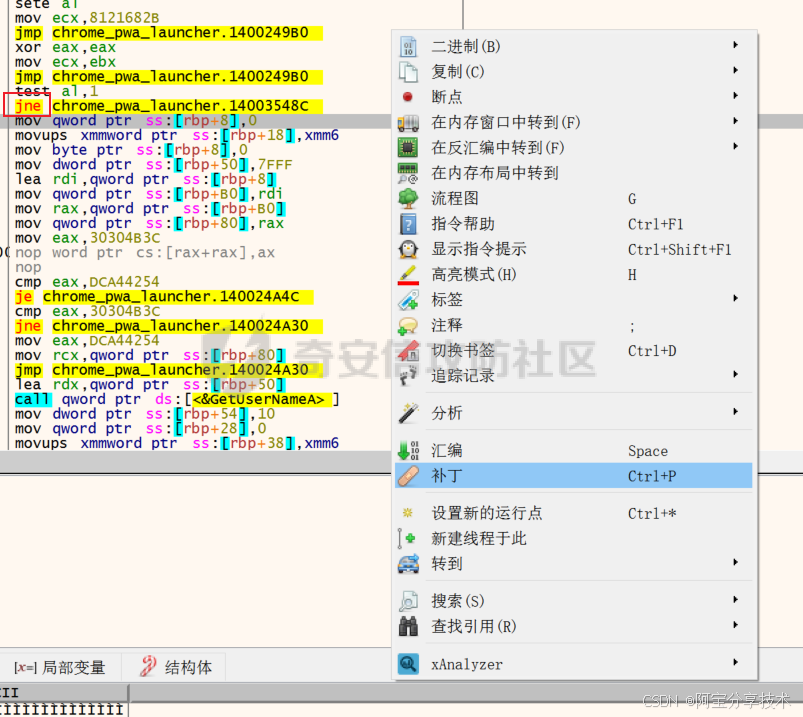The width and height of the screenshot is (803, 717).
Task: Switch to the 局部变量 tab
Action: (x=60, y=667)
